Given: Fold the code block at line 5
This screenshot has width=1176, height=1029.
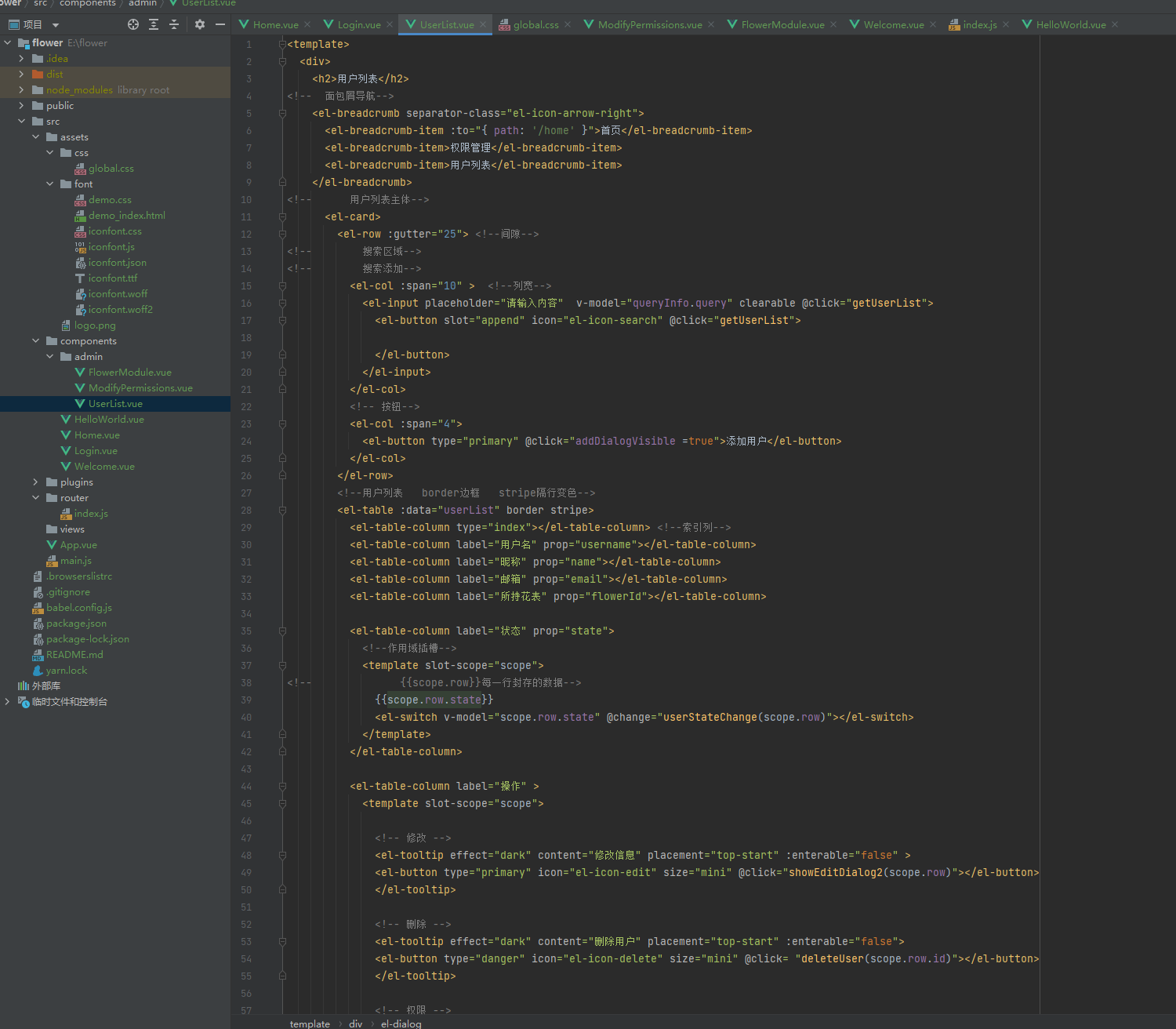Looking at the screenshot, I should point(282,113).
